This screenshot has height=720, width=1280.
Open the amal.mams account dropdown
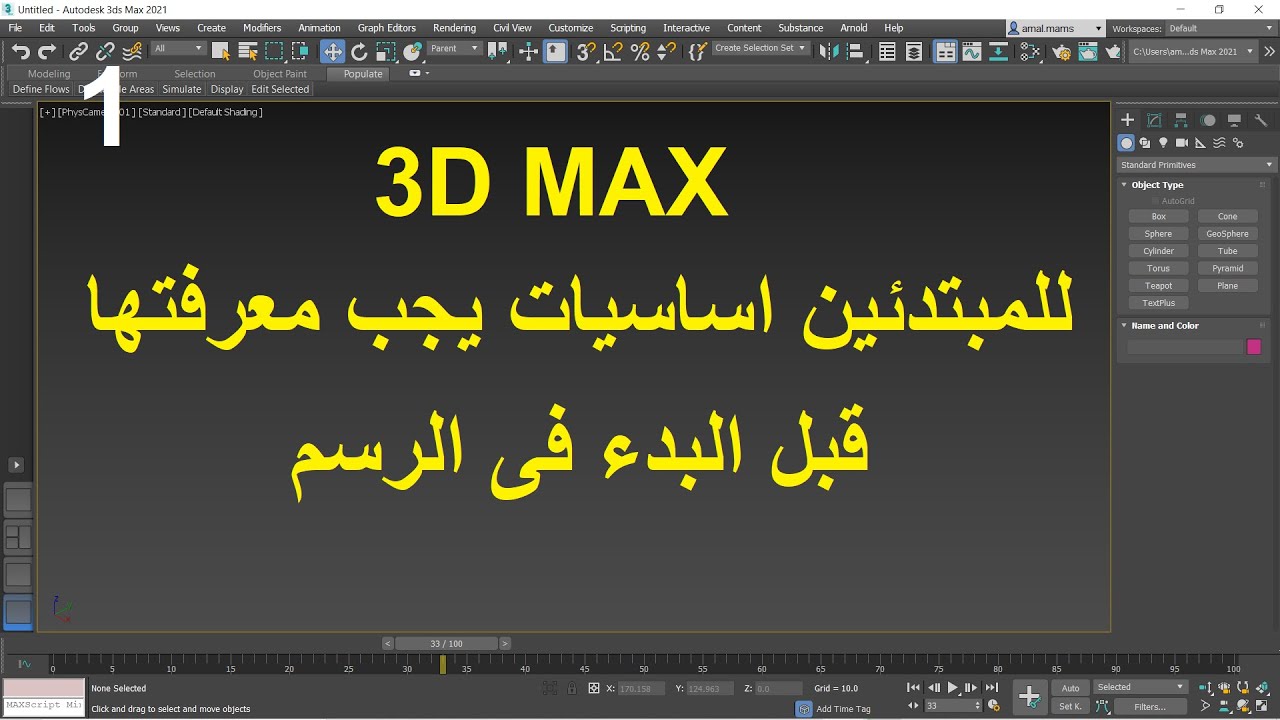pyautogui.click(x=1055, y=29)
